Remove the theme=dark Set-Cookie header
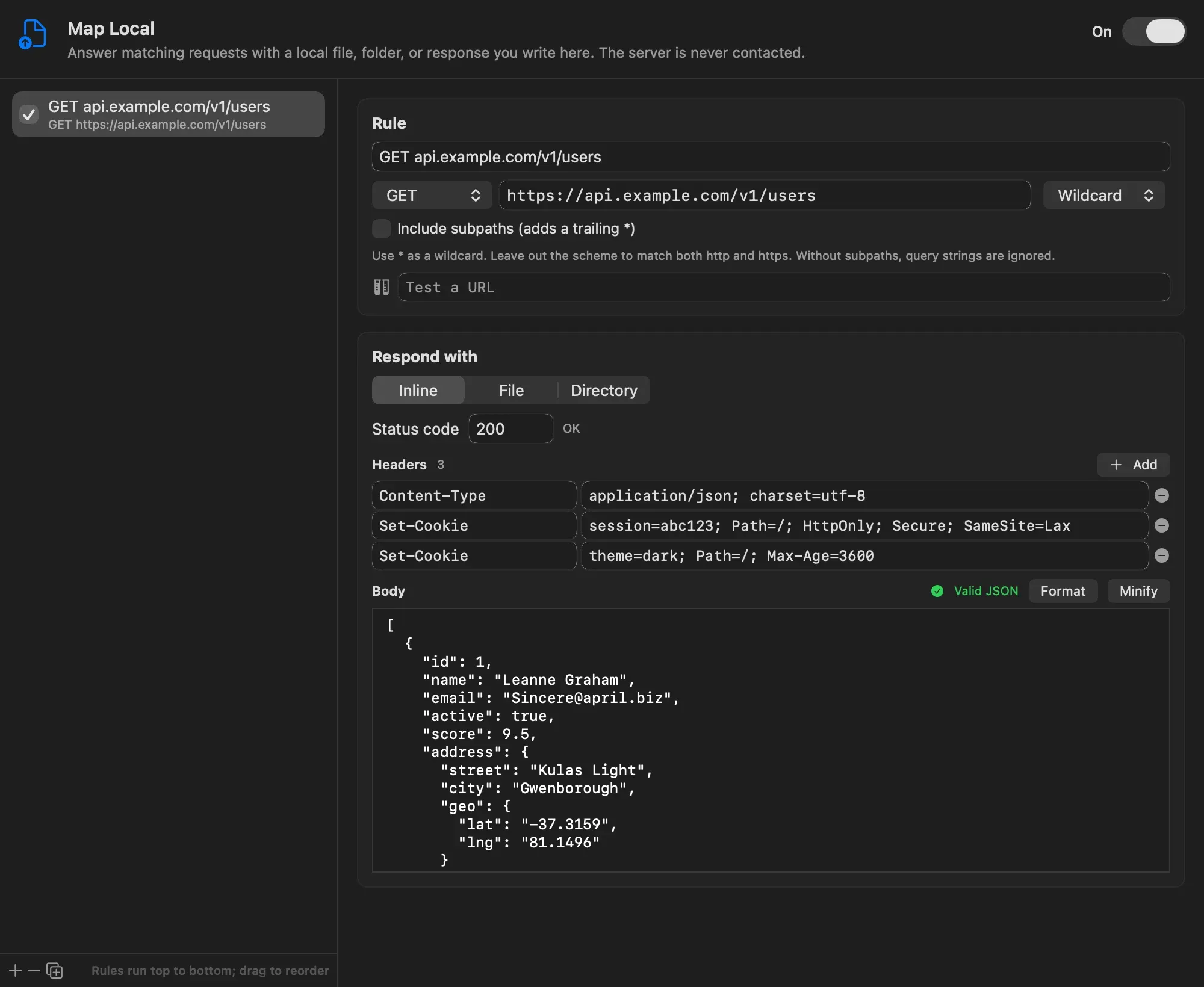The height and width of the screenshot is (987, 1204). 1162,555
